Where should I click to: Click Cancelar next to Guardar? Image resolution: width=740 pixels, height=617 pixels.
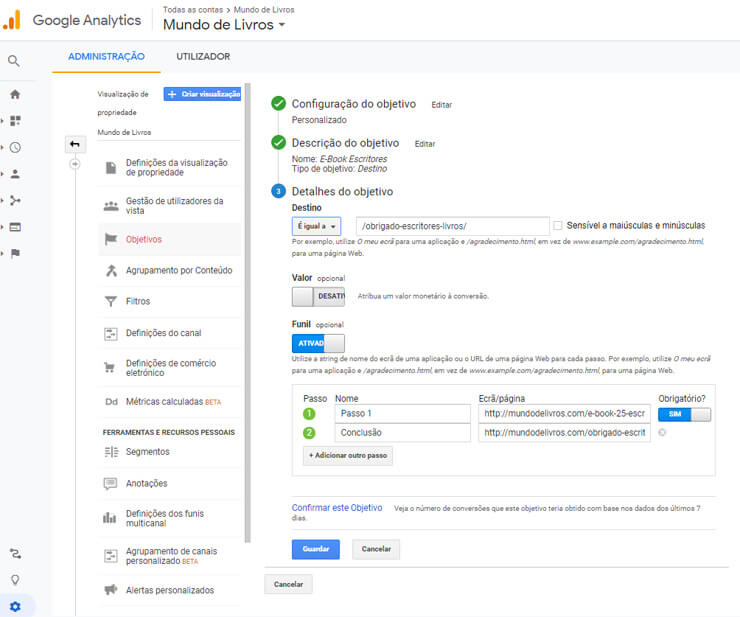(x=376, y=549)
